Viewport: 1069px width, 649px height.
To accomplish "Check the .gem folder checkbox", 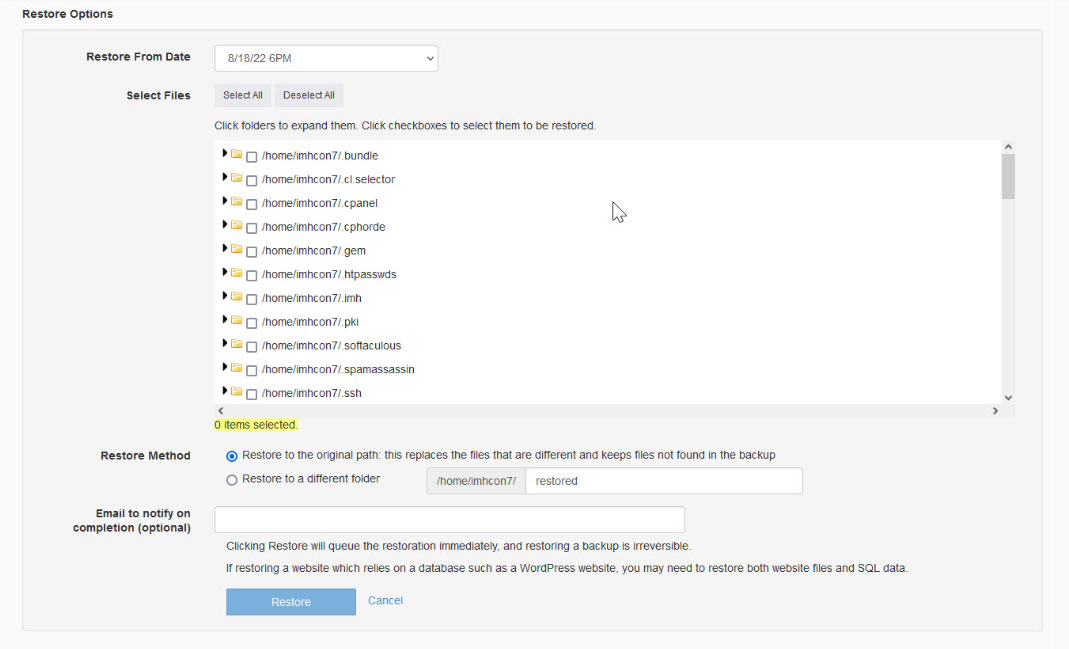I will [252, 252].
